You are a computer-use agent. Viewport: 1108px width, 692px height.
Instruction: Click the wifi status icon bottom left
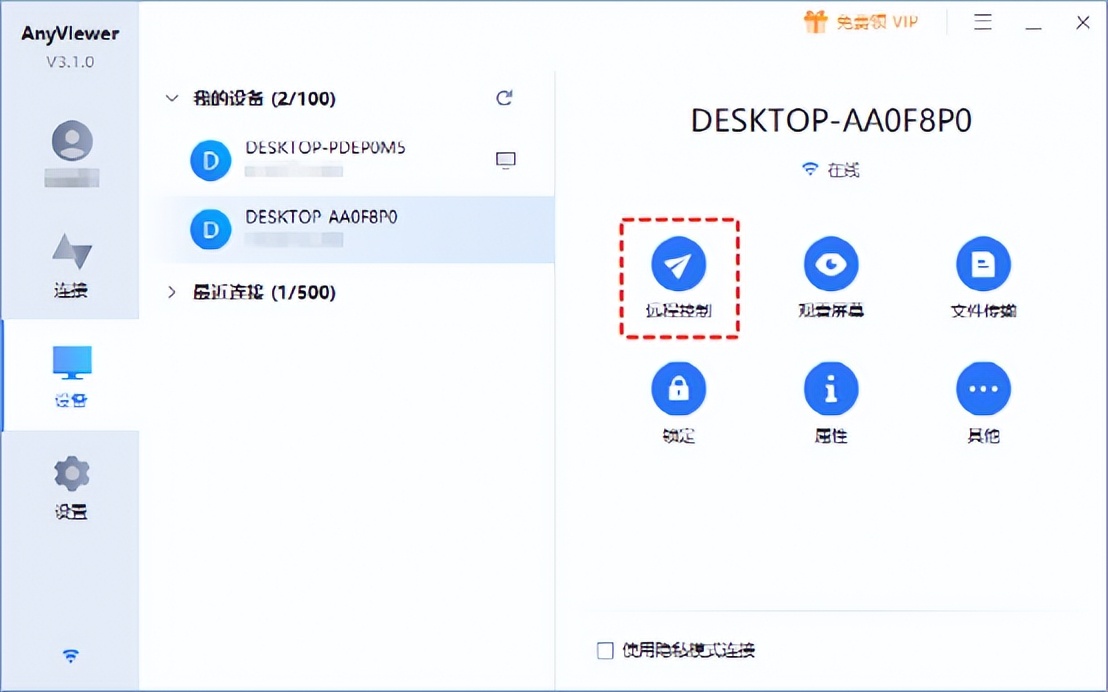pyautogui.click(x=70, y=655)
